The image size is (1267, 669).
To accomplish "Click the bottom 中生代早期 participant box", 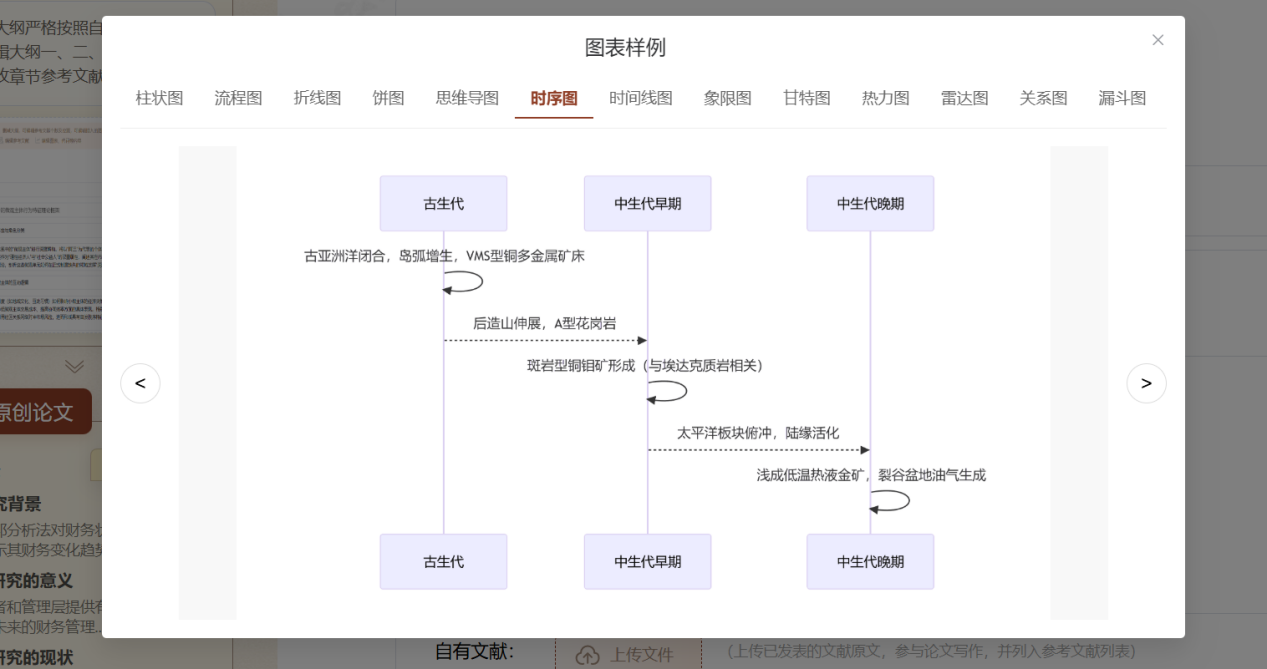I will click(x=648, y=561).
